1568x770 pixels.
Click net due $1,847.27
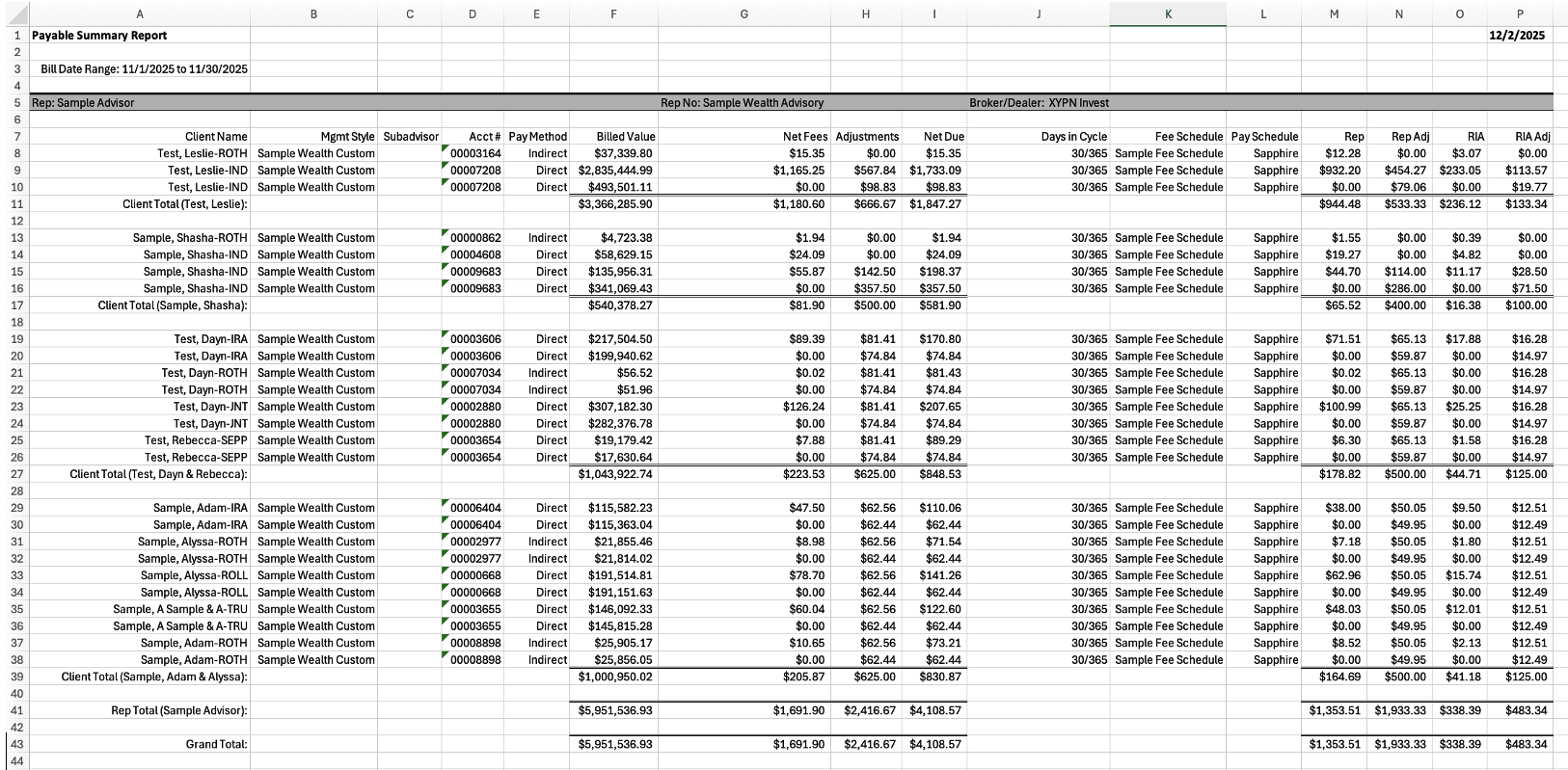tap(935, 204)
